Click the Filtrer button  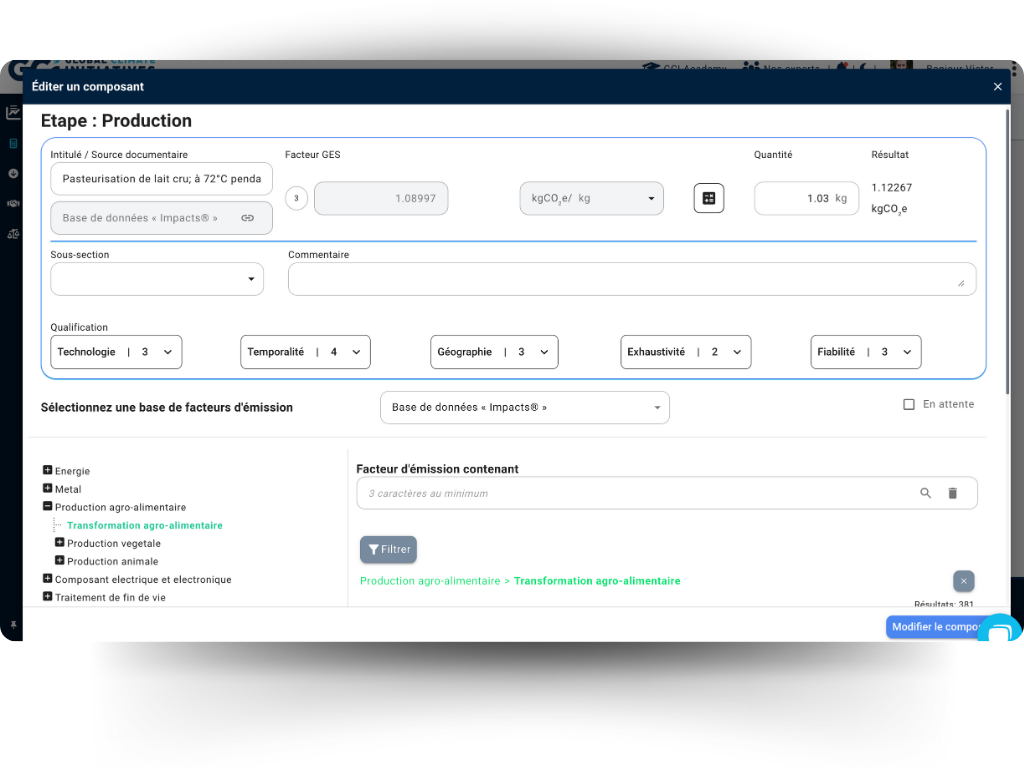click(x=388, y=549)
